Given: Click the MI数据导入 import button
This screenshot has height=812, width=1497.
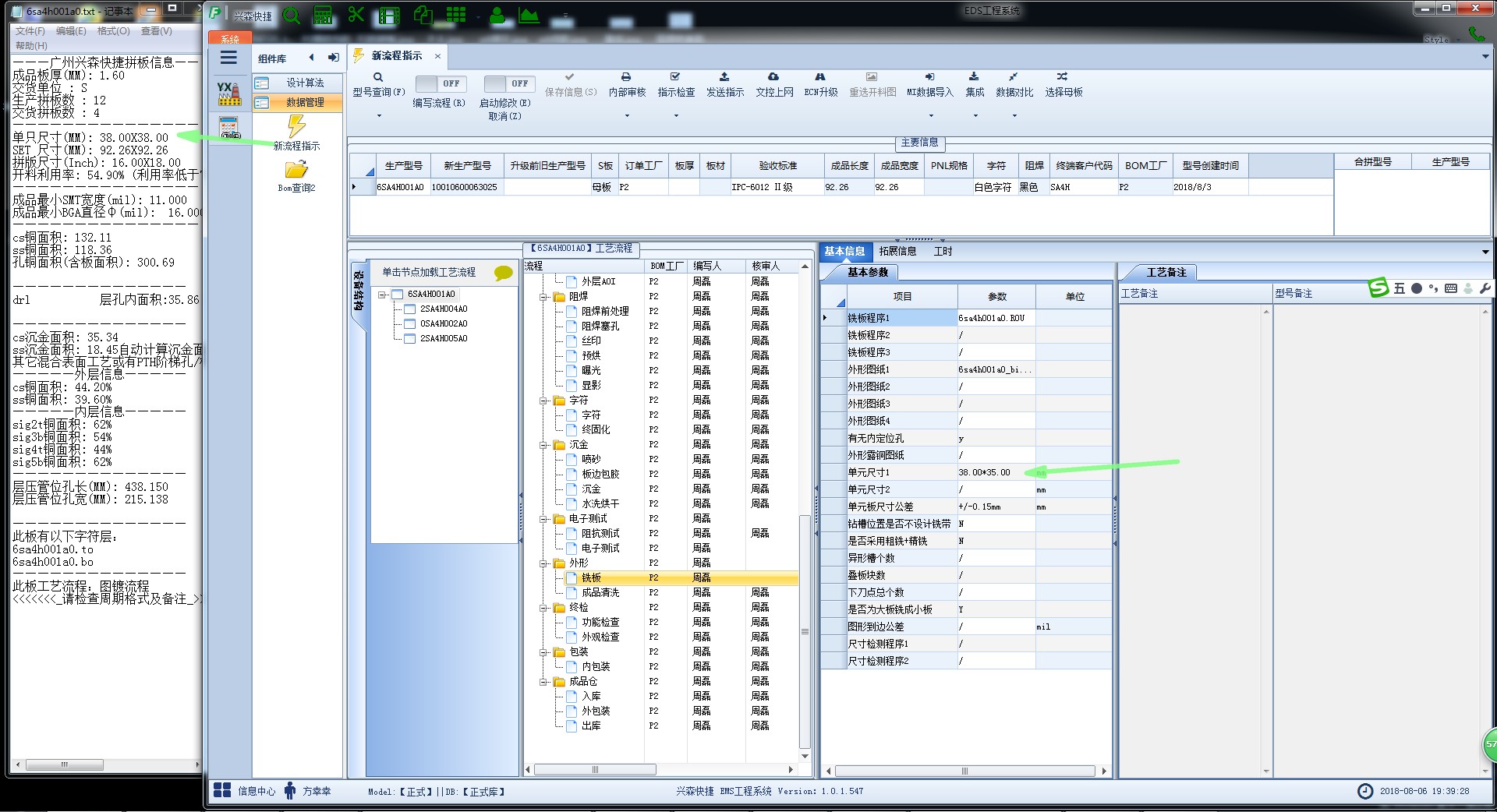Looking at the screenshot, I should point(930,85).
